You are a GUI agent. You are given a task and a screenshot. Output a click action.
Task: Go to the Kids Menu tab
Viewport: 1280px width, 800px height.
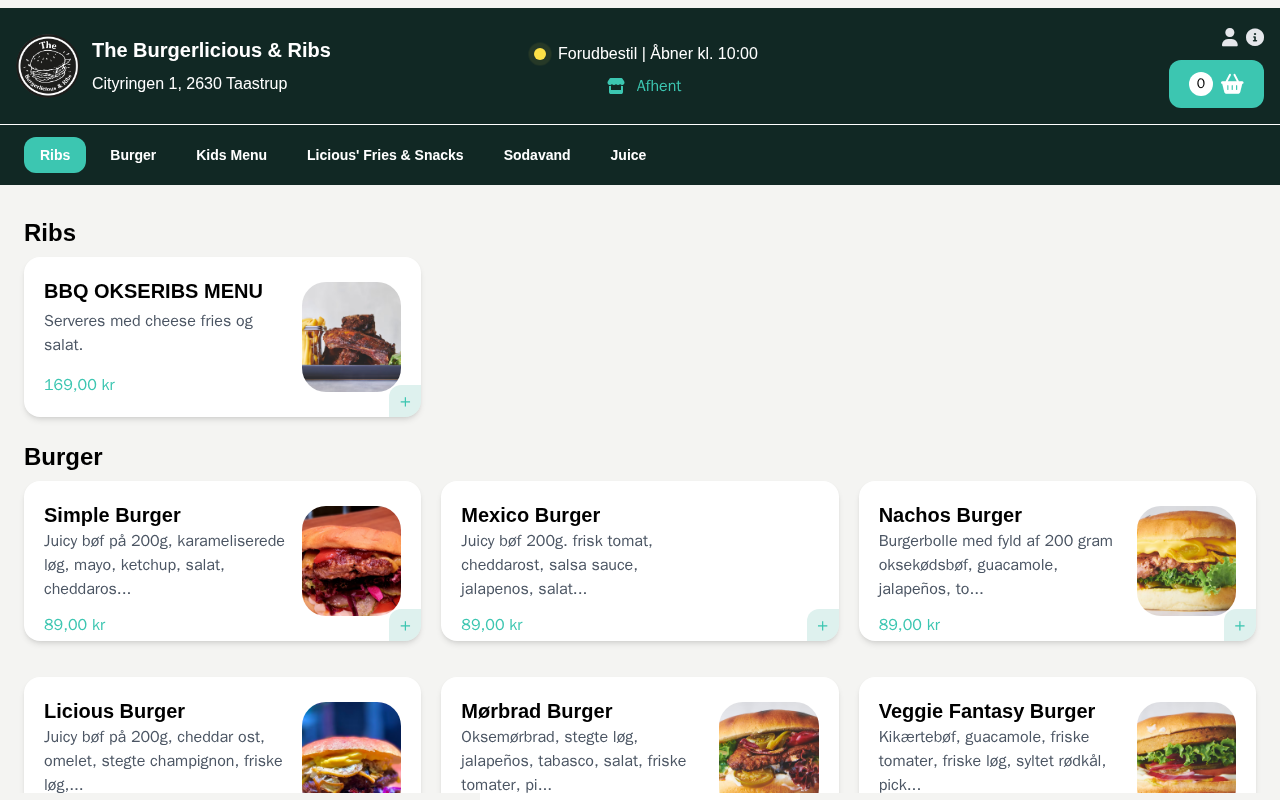pos(231,155)
